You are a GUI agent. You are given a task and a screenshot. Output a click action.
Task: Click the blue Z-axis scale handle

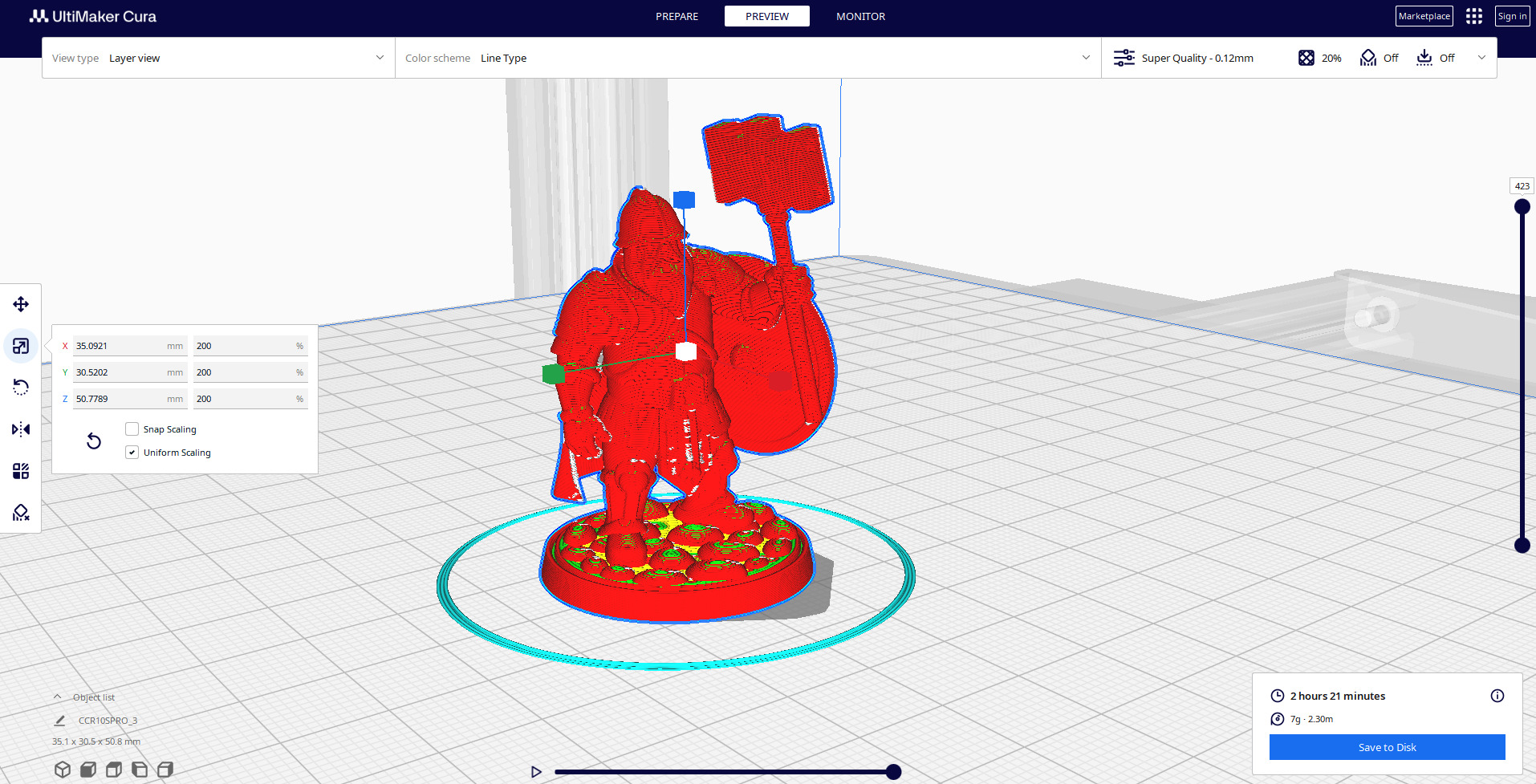pyautogui.click(x=684, y=199)
